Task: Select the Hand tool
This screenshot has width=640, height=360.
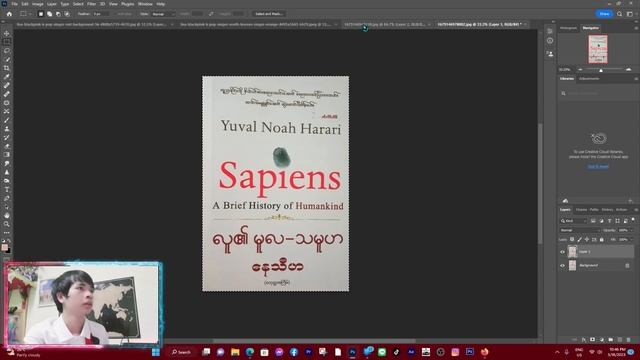Action: coord(7,215)
